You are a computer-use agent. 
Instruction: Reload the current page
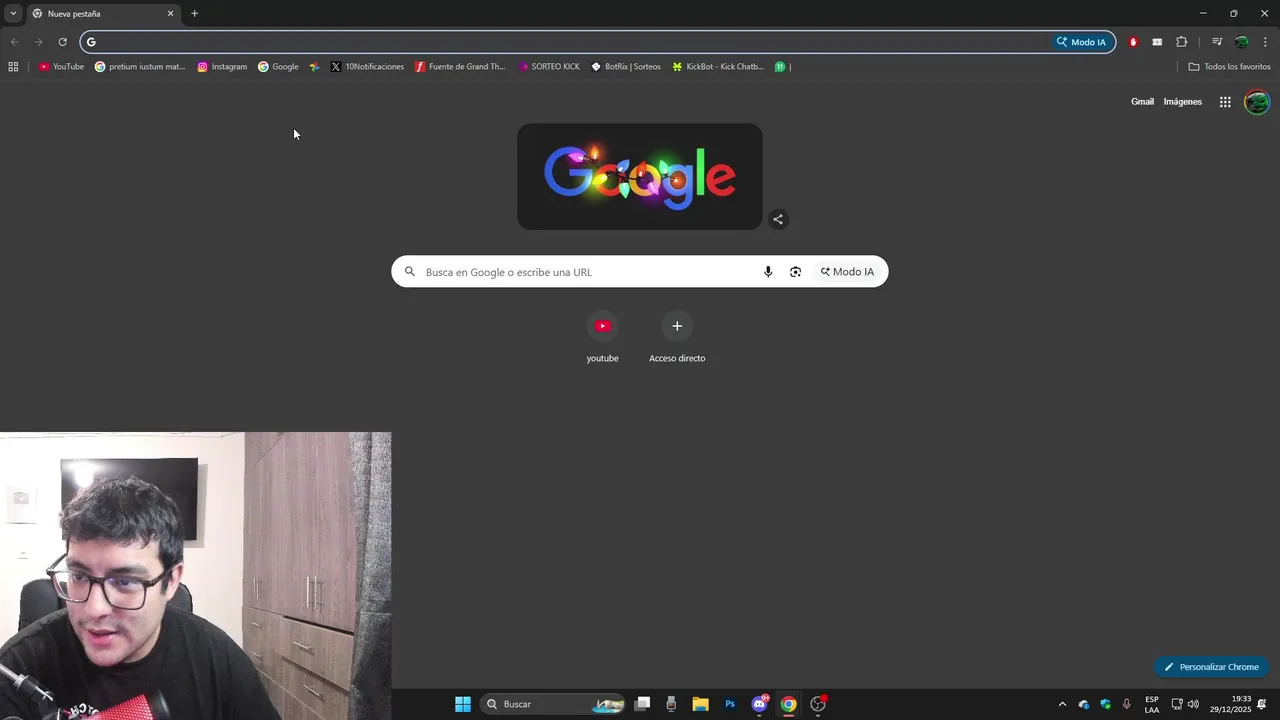coord(62,42)
